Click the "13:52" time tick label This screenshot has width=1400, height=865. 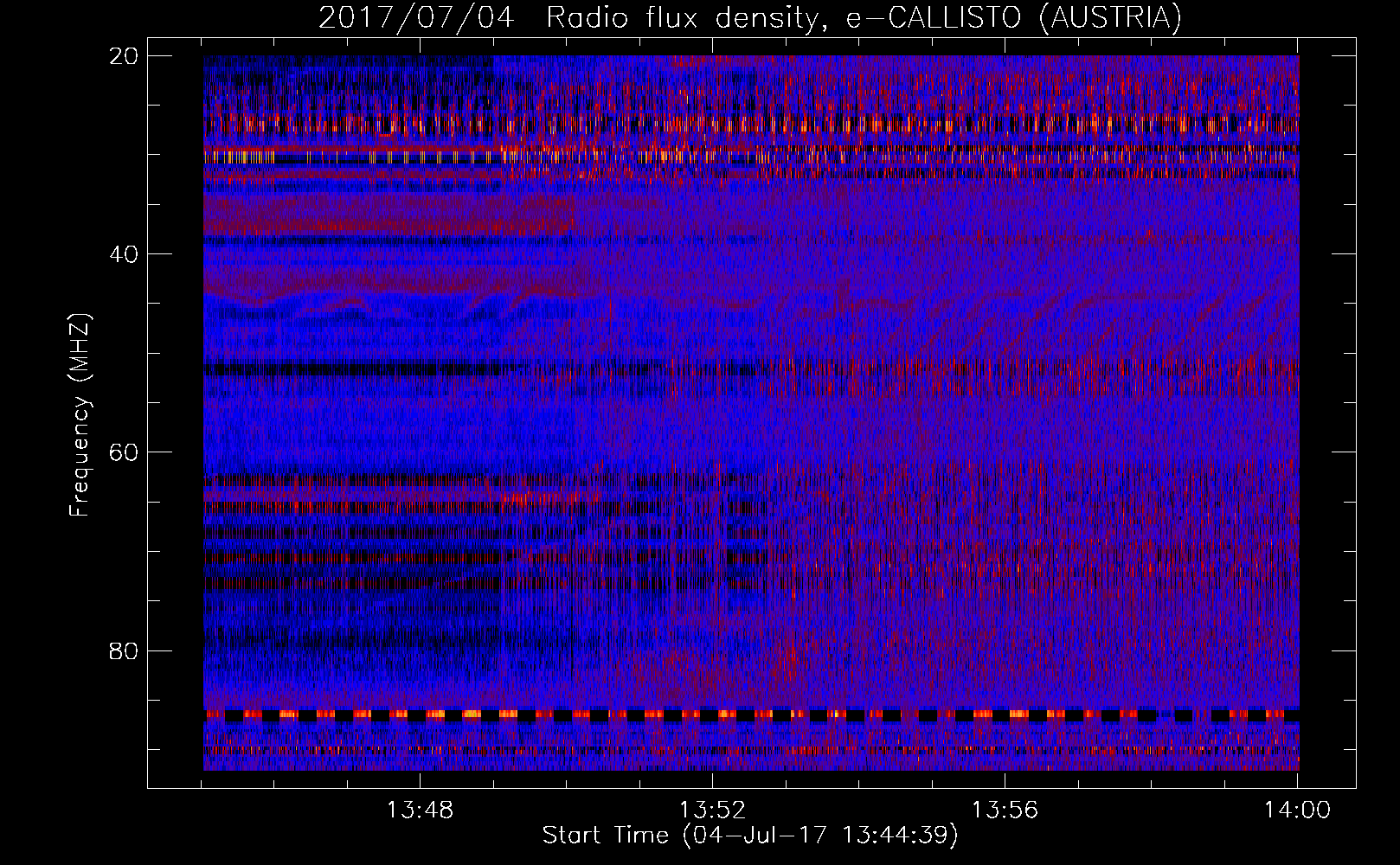pos(712,811)
